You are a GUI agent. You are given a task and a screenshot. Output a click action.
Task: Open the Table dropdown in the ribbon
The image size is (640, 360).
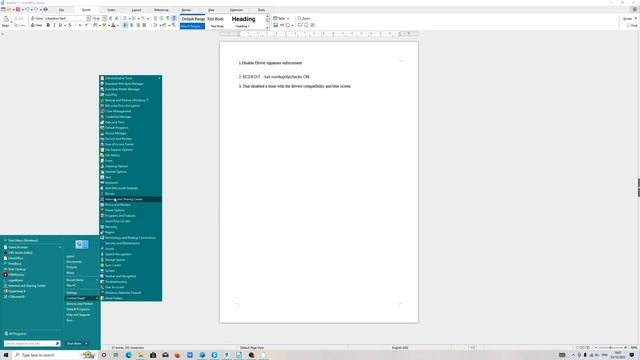point(281,18)
